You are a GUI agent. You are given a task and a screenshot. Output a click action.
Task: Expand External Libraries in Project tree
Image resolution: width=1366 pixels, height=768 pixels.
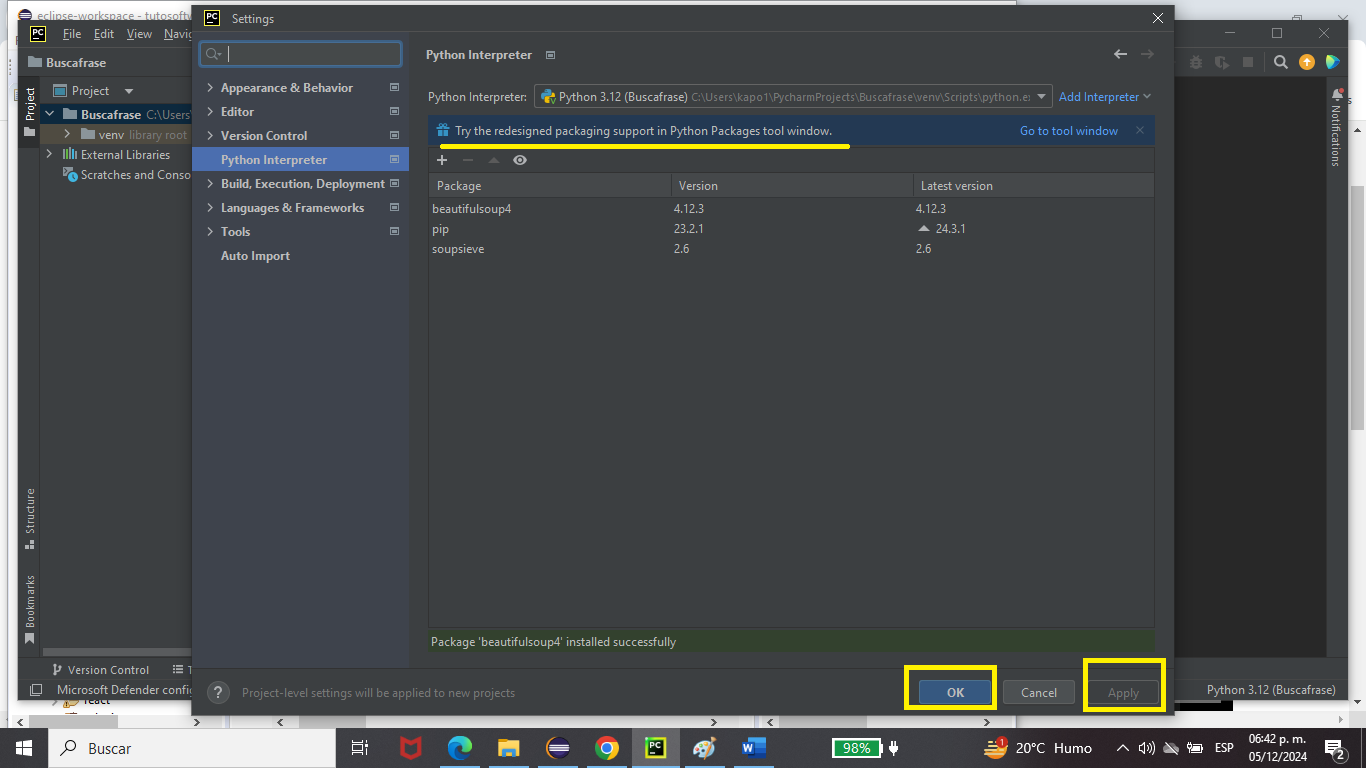pyautogui.click(x=50, y=155)
